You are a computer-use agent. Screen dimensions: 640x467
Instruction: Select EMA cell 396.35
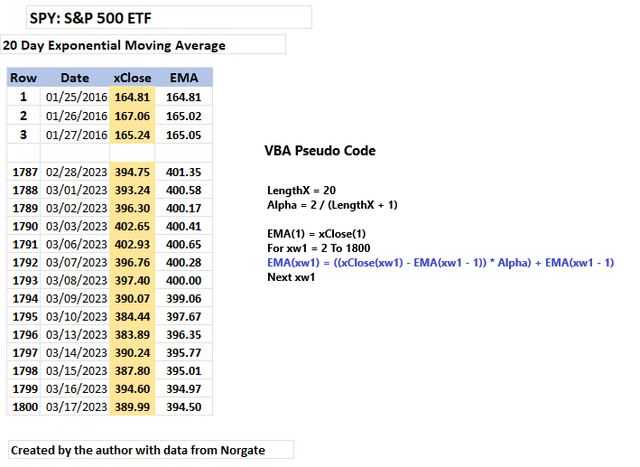(x=184, y=335)
